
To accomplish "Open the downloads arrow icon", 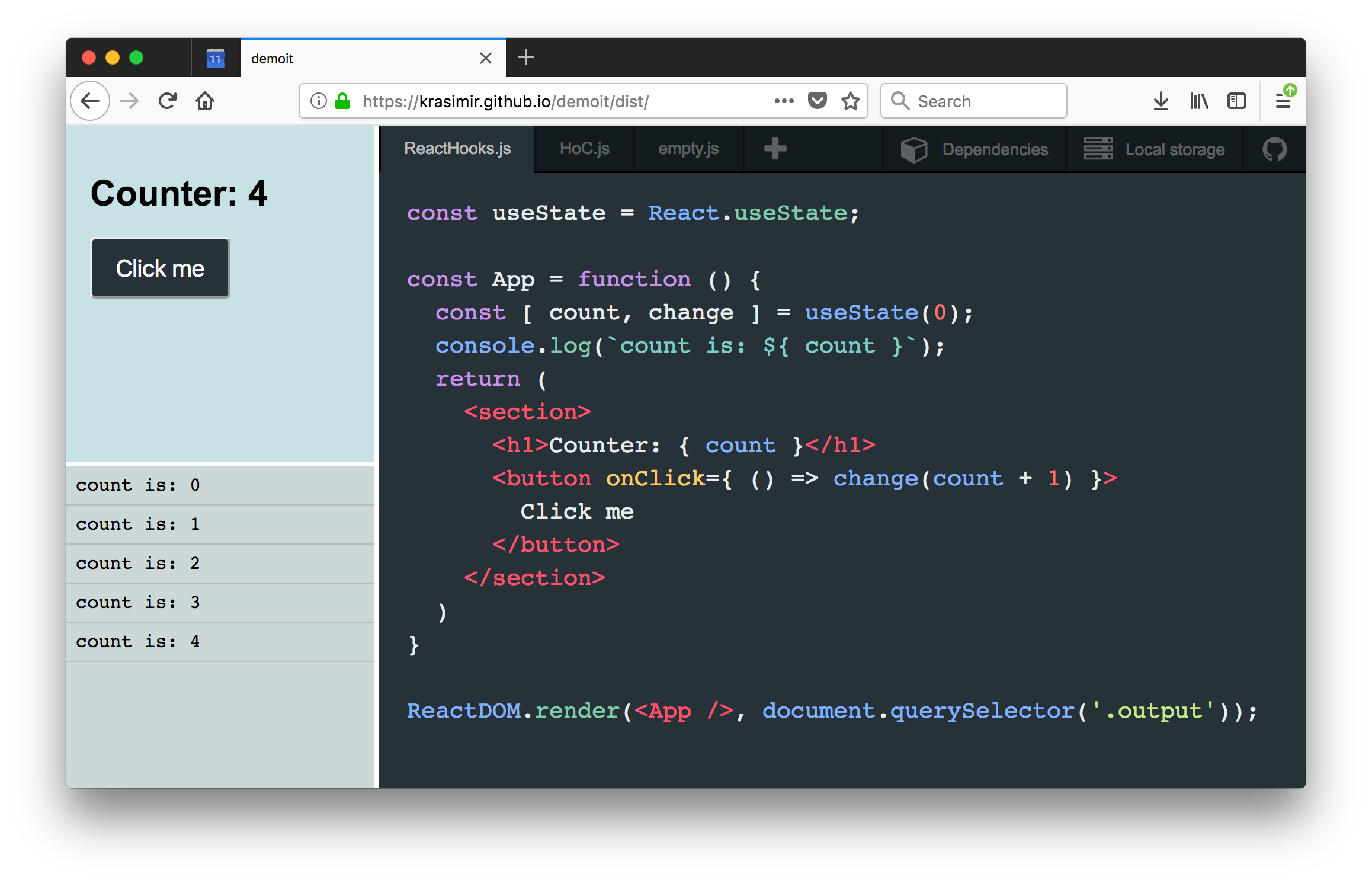I will click(x=1161, y=101).
